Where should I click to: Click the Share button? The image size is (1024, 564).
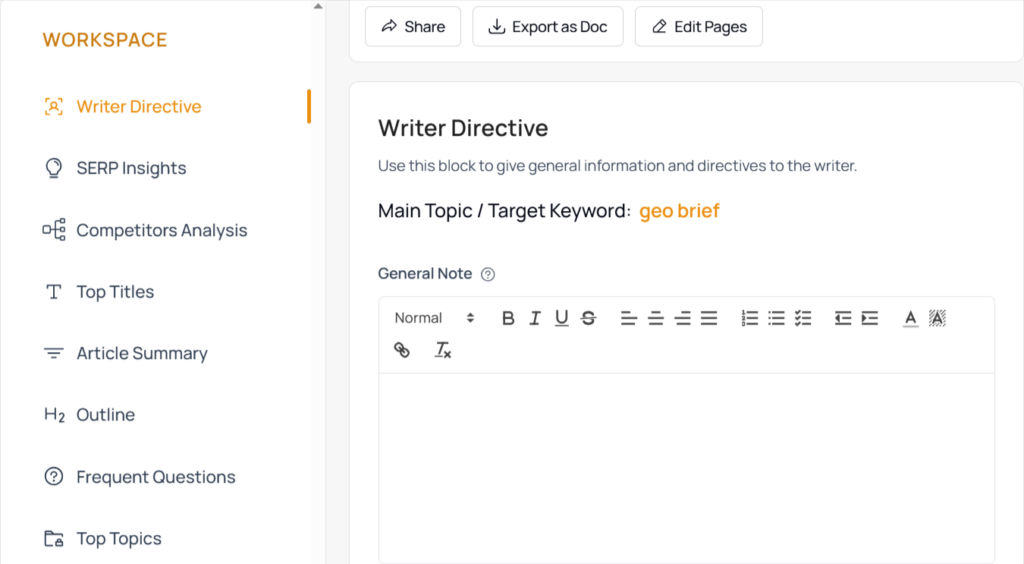413,27
